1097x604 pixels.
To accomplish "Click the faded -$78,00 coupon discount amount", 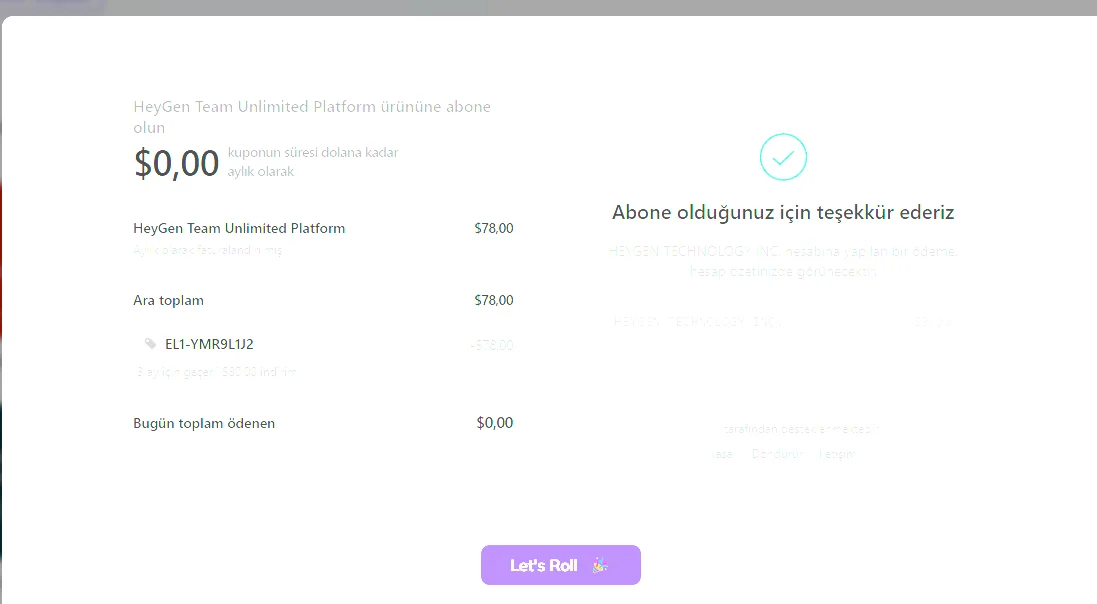I will point(492,345).
